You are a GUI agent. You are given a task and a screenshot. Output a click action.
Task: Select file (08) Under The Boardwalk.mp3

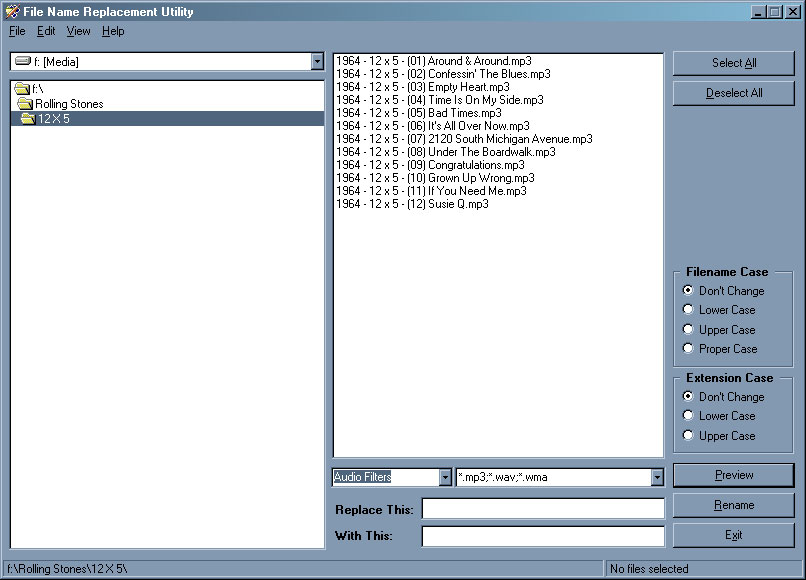pos(446,152)
